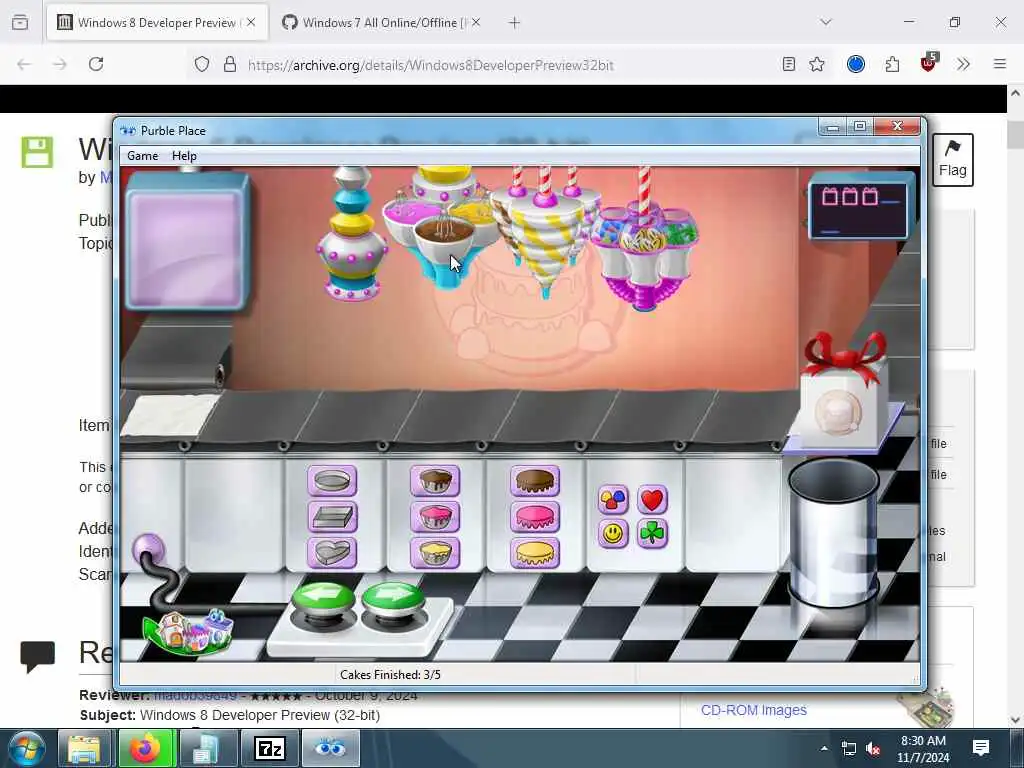
Task: Switch to Firefox in the taskbar
Action: (x=146, y=748)
